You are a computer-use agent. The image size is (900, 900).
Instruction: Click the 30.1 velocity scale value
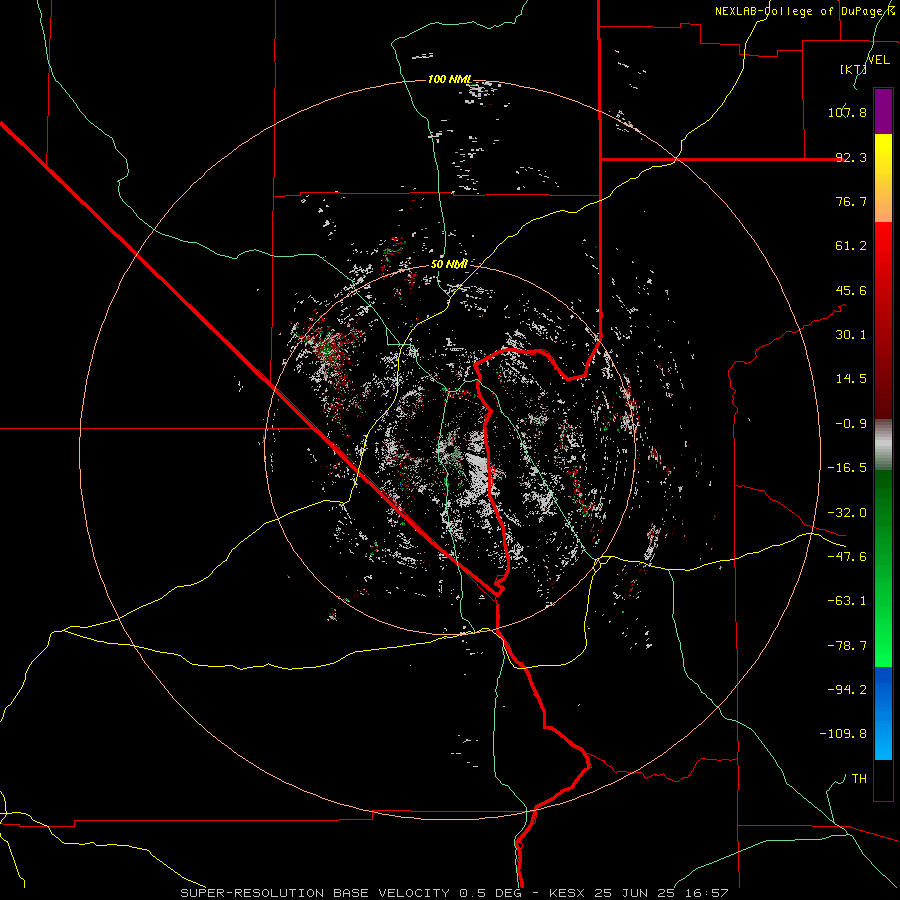[x=851, y=335]
